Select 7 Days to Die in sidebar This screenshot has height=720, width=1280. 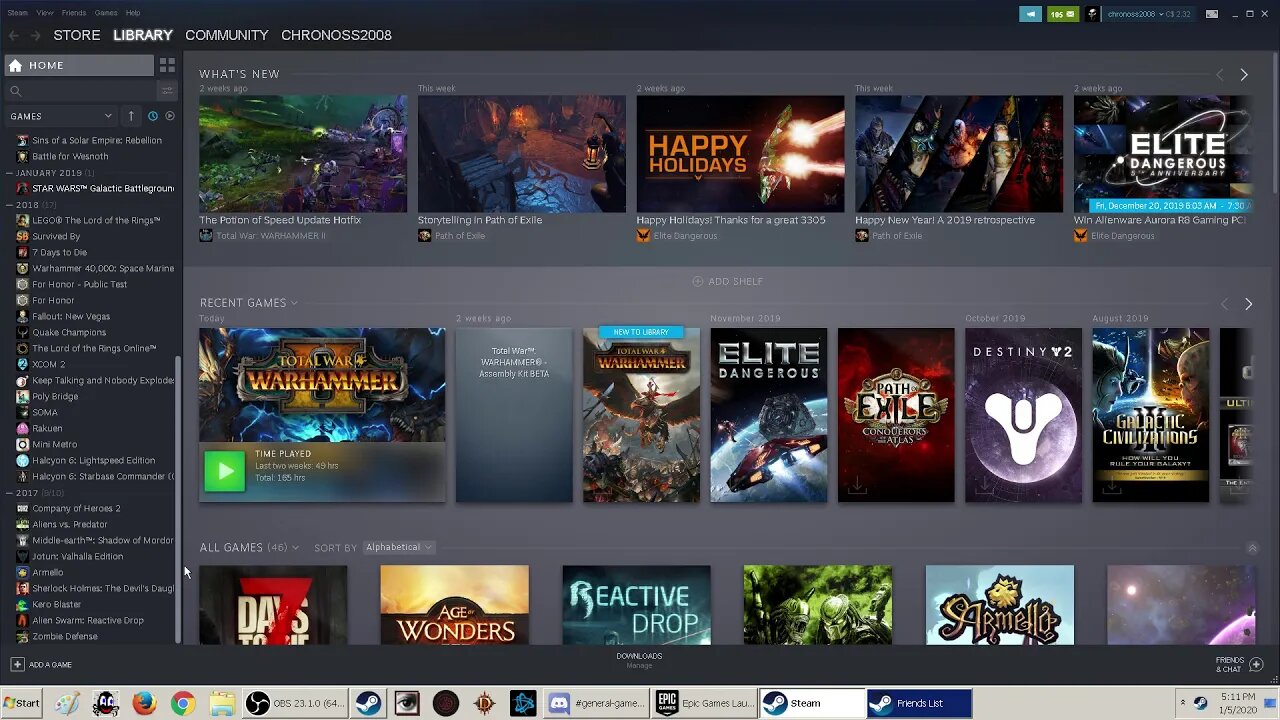point(59,252)
